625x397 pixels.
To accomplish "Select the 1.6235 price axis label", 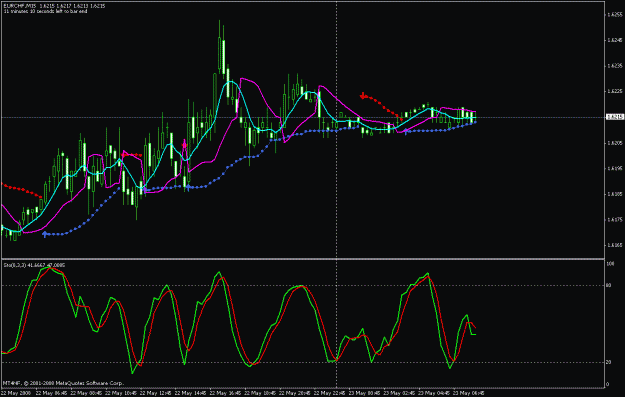I will click(x=614, y=66).
